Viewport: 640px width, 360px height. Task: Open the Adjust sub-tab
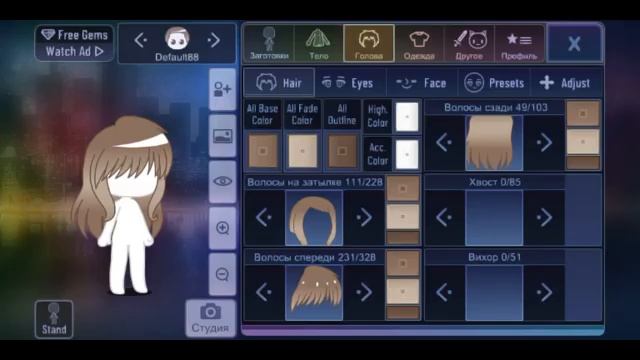click(566, 83)
